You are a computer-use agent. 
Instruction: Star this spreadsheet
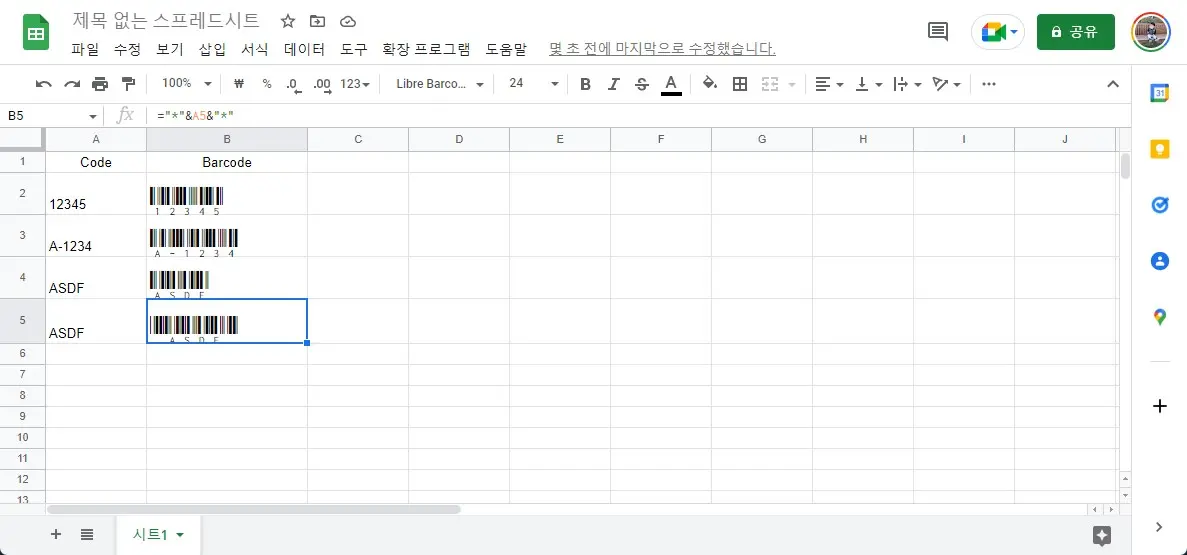(288, 21)
